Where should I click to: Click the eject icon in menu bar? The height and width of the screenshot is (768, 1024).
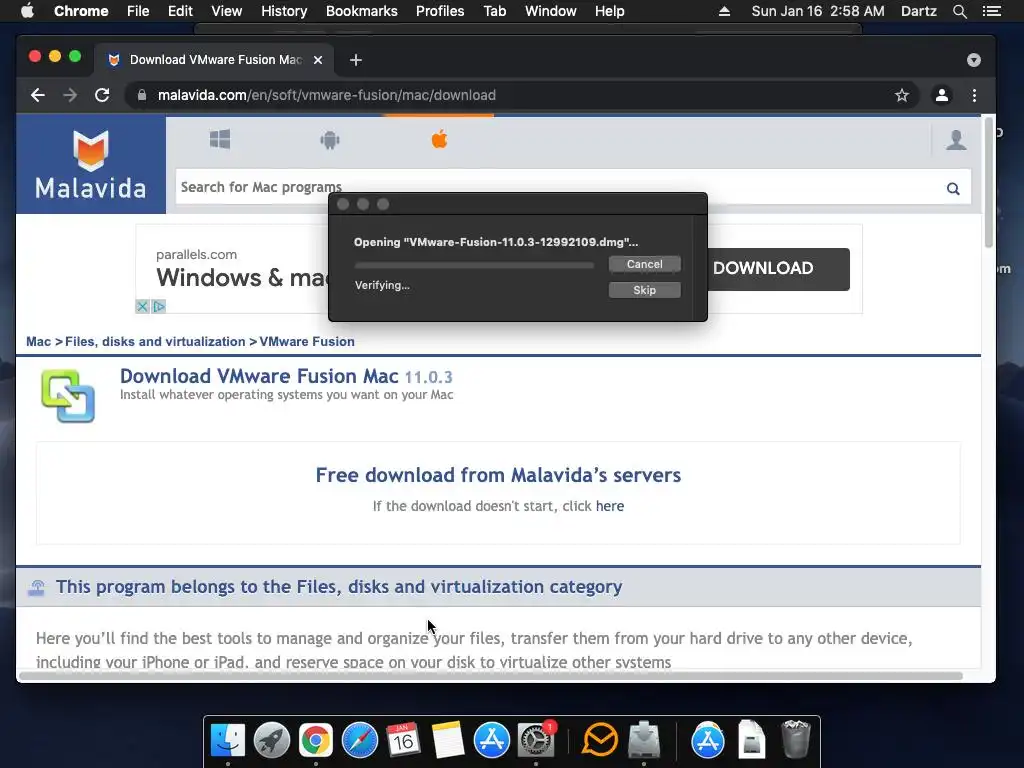point(724,11)
